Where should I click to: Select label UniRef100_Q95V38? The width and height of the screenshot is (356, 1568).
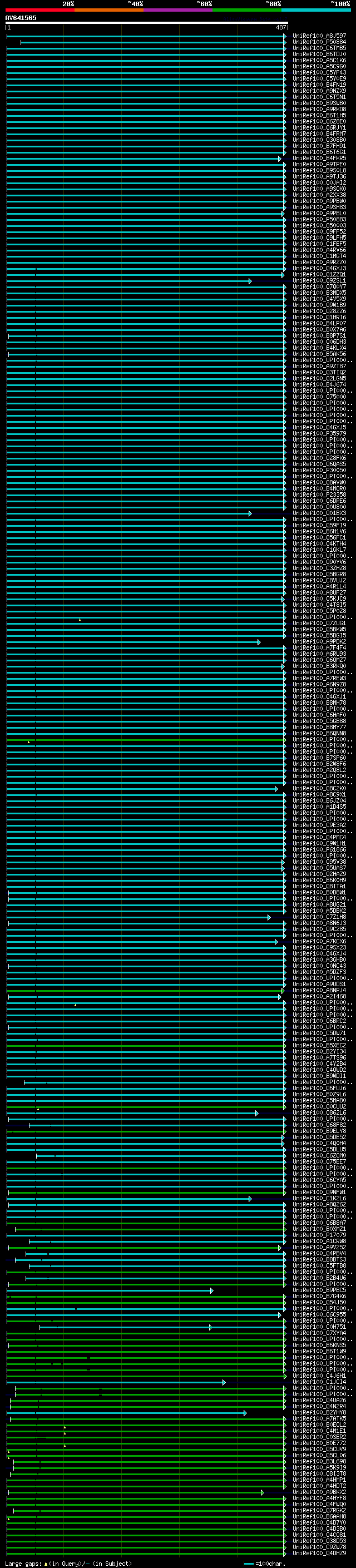(319, 862)
